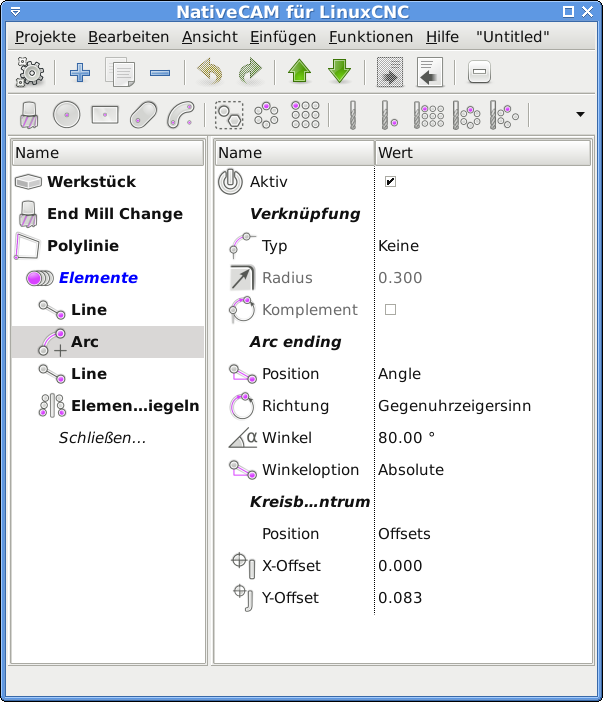Open the window menu triangle in title bar
Image resolution: width=603 pixels, height=702 pixels.
15,12
